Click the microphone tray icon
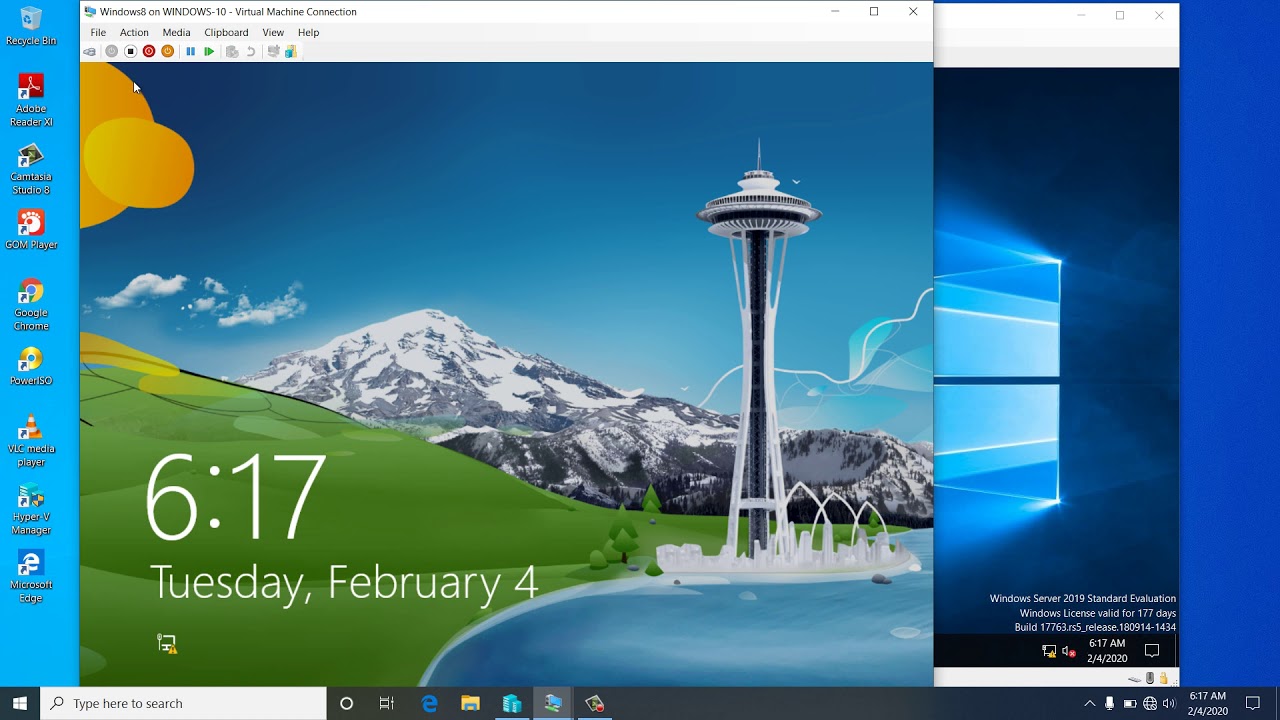The width and height of the screenshot is (1280, 720). click(1109, 703)
